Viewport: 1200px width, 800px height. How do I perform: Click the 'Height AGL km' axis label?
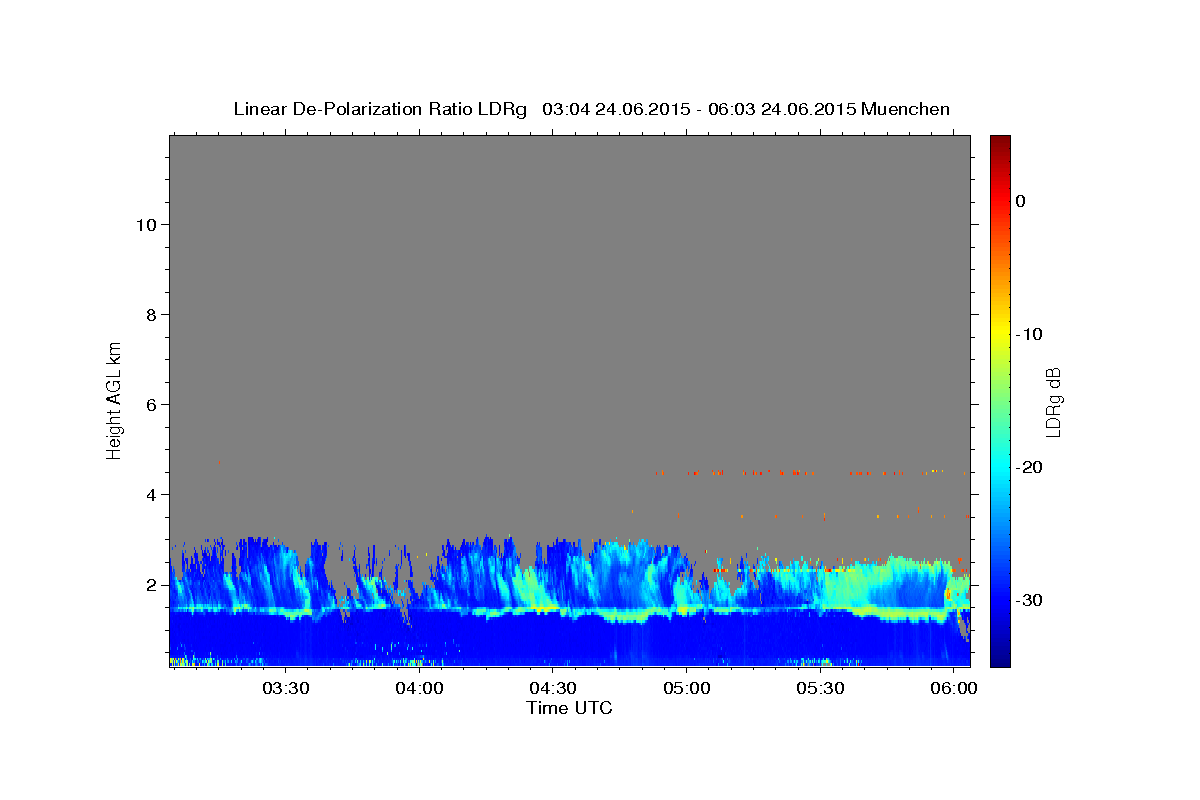point(115,399)
